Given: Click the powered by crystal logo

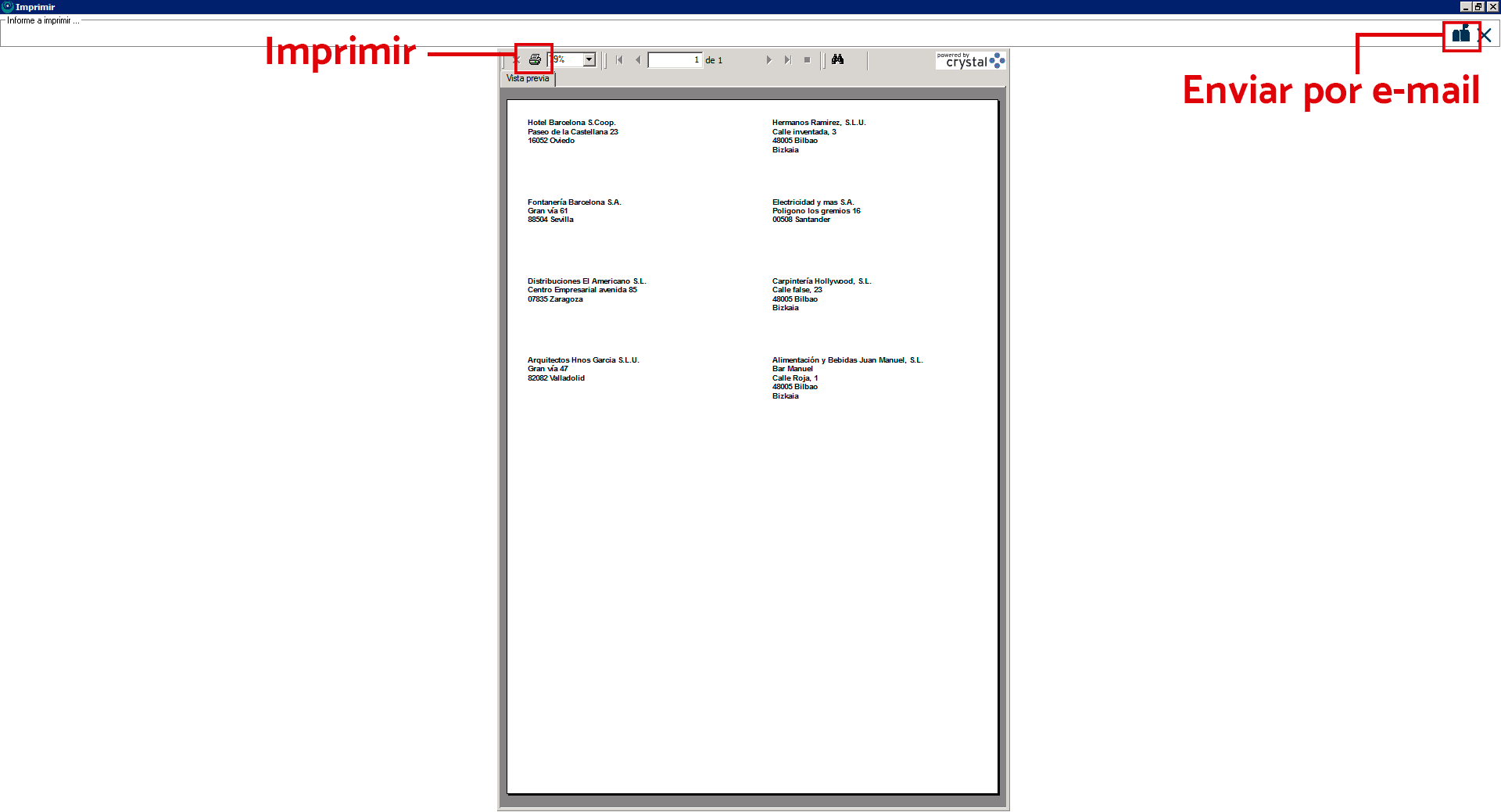Looking at the screenshot, I should click(970, 60).
